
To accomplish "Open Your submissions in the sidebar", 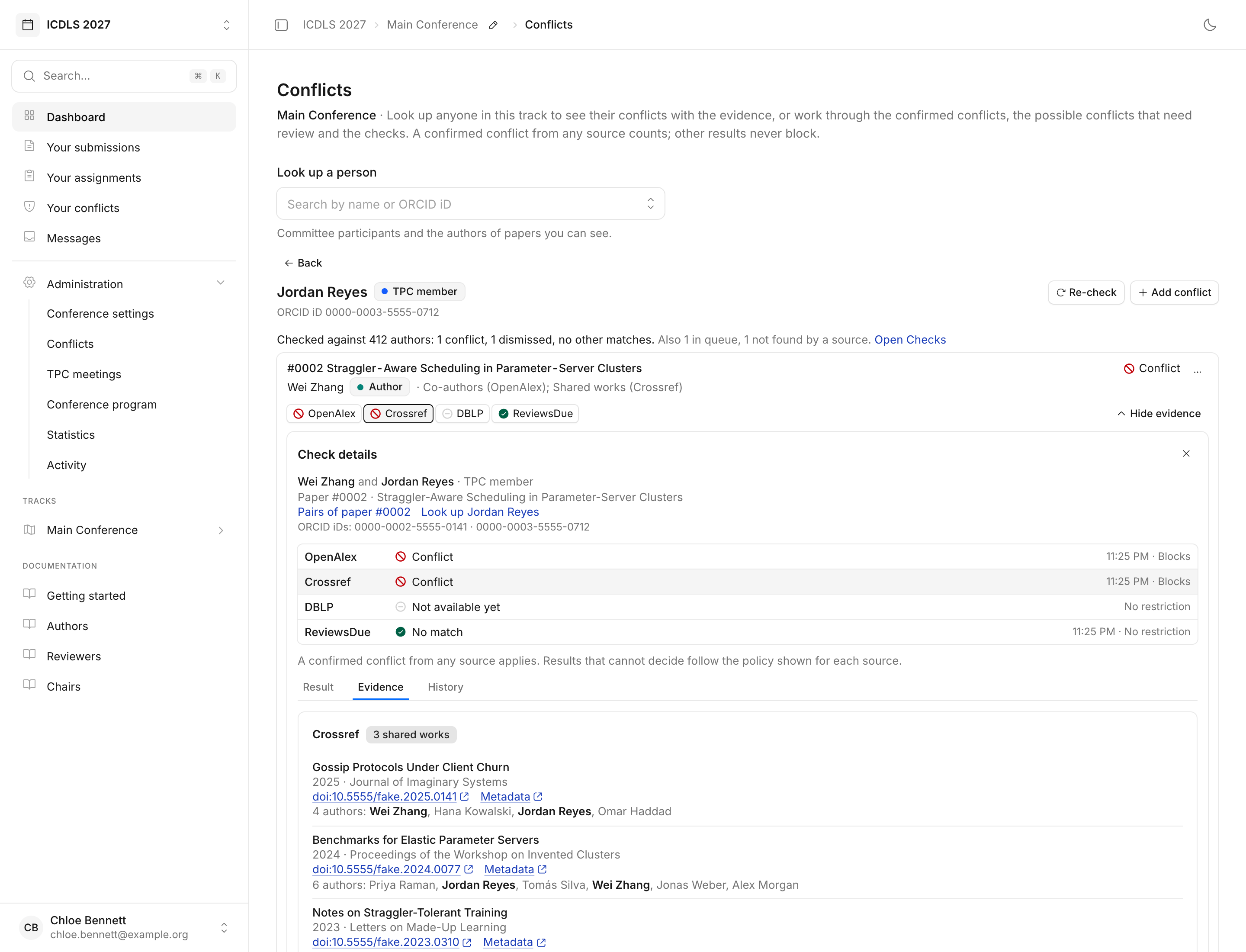I will click(124, 147).
